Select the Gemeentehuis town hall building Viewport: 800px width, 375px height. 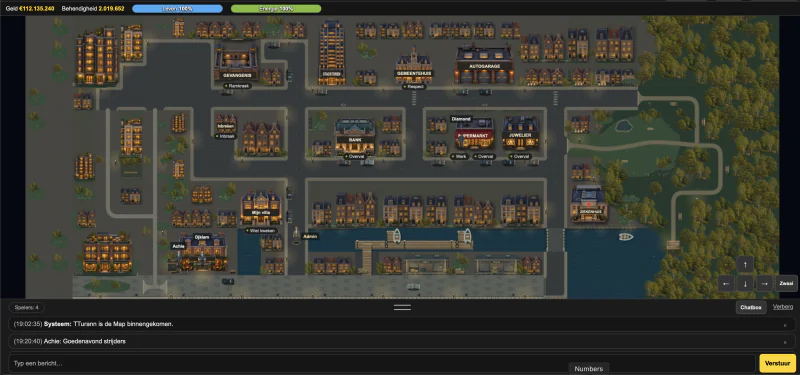tap(414, 65)
